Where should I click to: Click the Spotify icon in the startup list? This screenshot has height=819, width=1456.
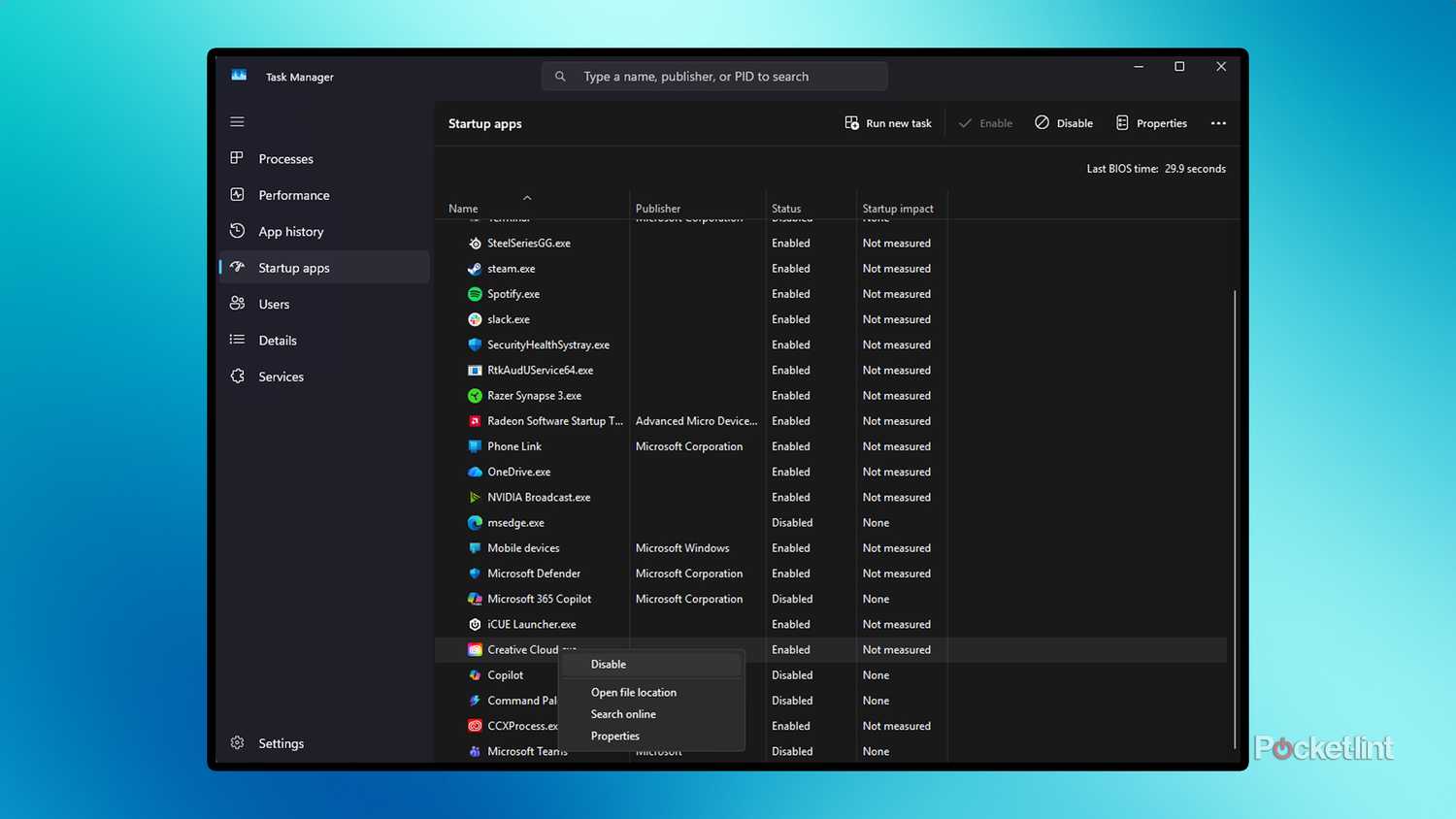click(x=475, y=293)
